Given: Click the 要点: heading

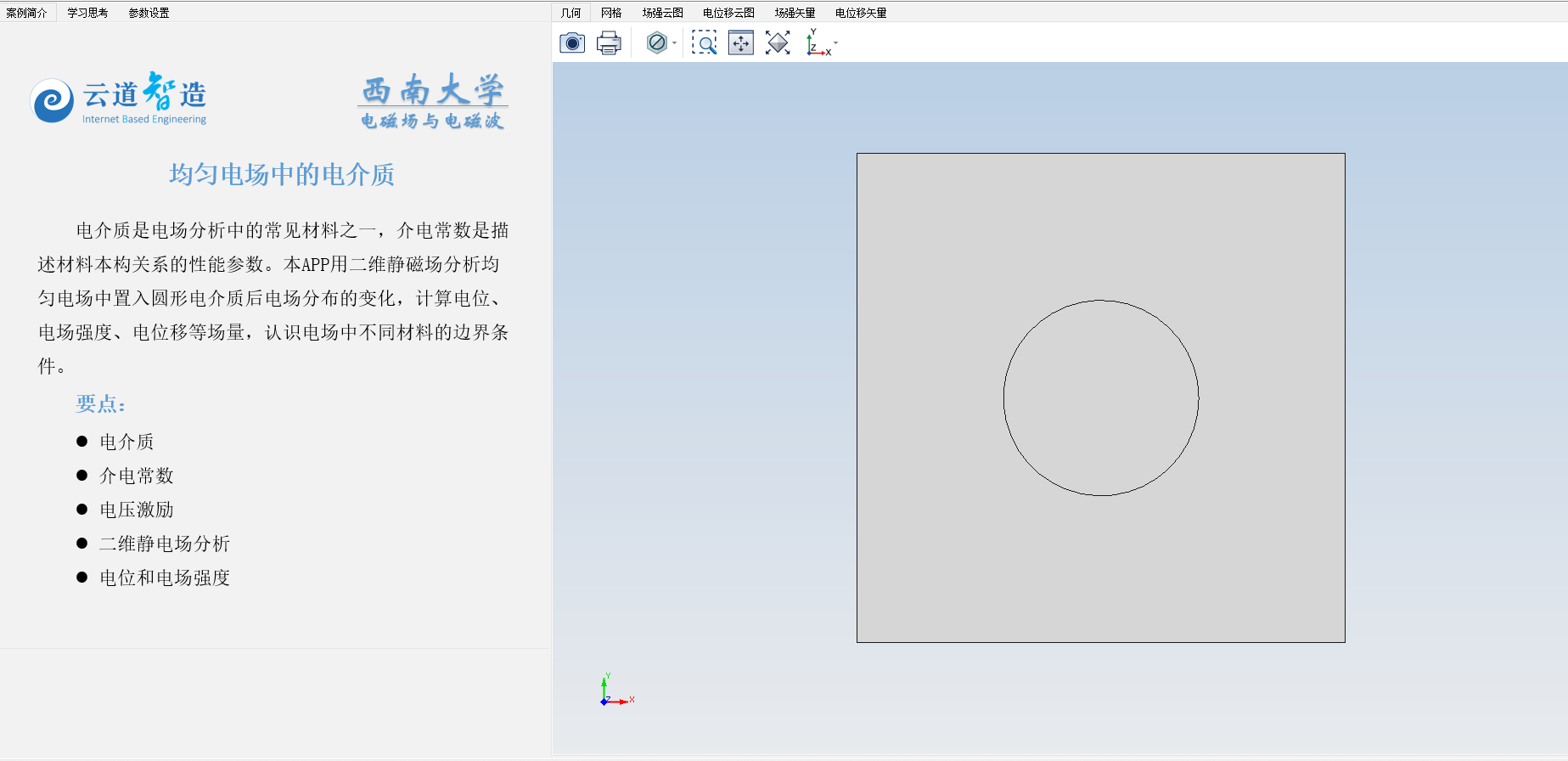Looking at the screenshot, I should point(101,403).
